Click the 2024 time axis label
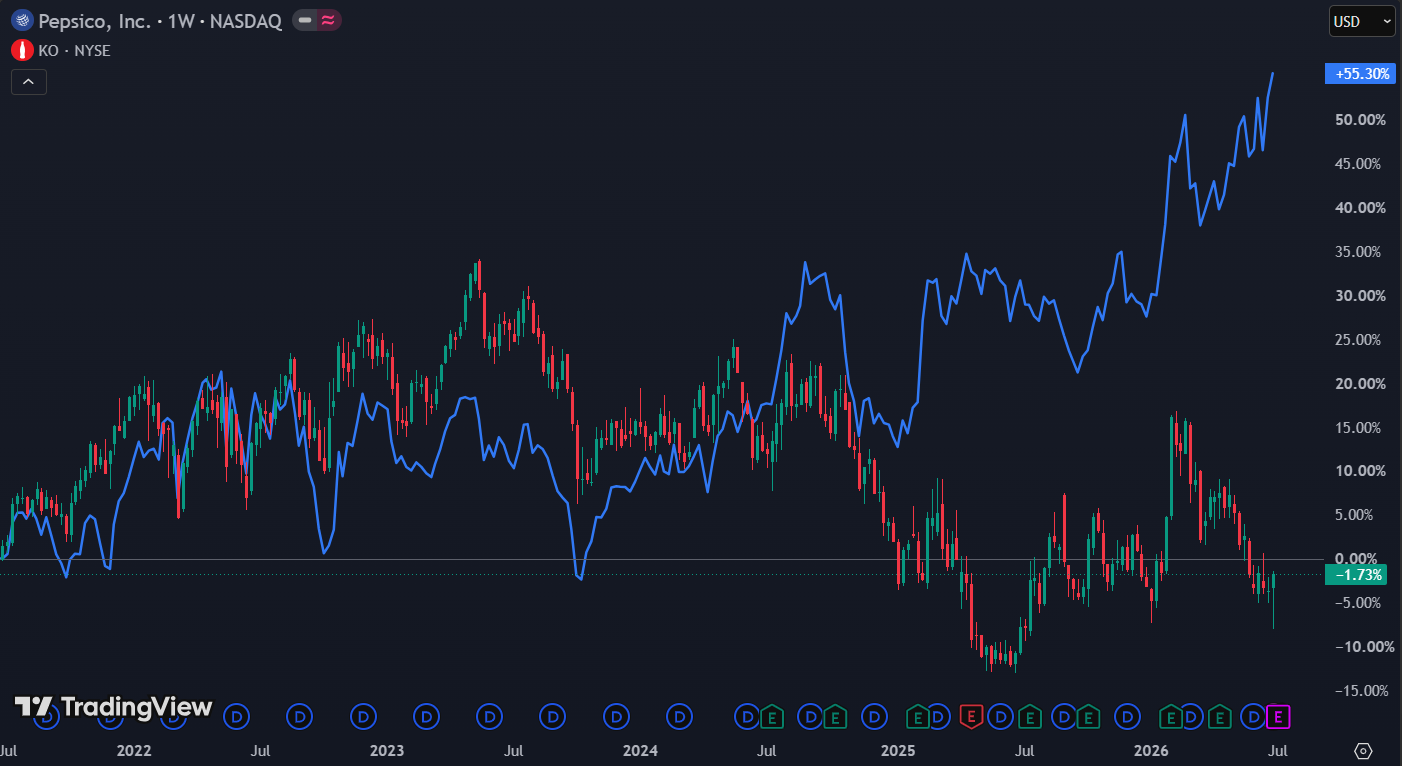 [x=640, y=749]
